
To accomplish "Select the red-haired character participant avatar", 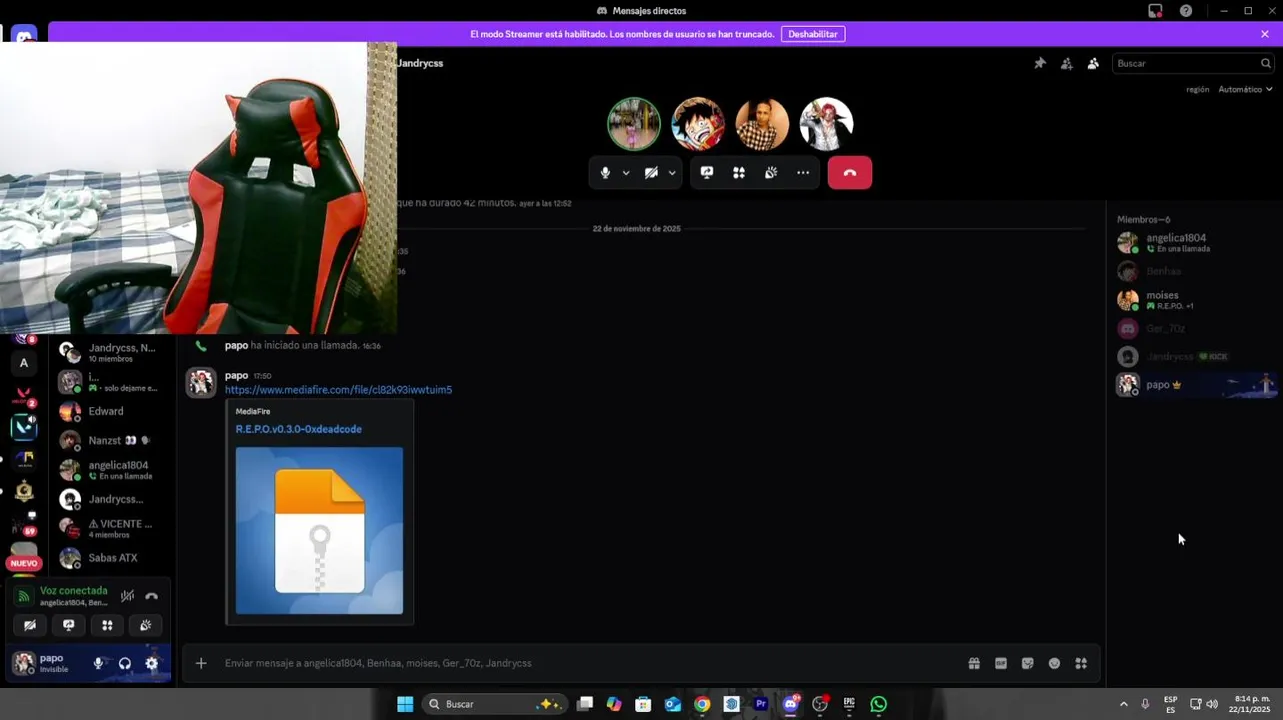I will tap(826, 124).
